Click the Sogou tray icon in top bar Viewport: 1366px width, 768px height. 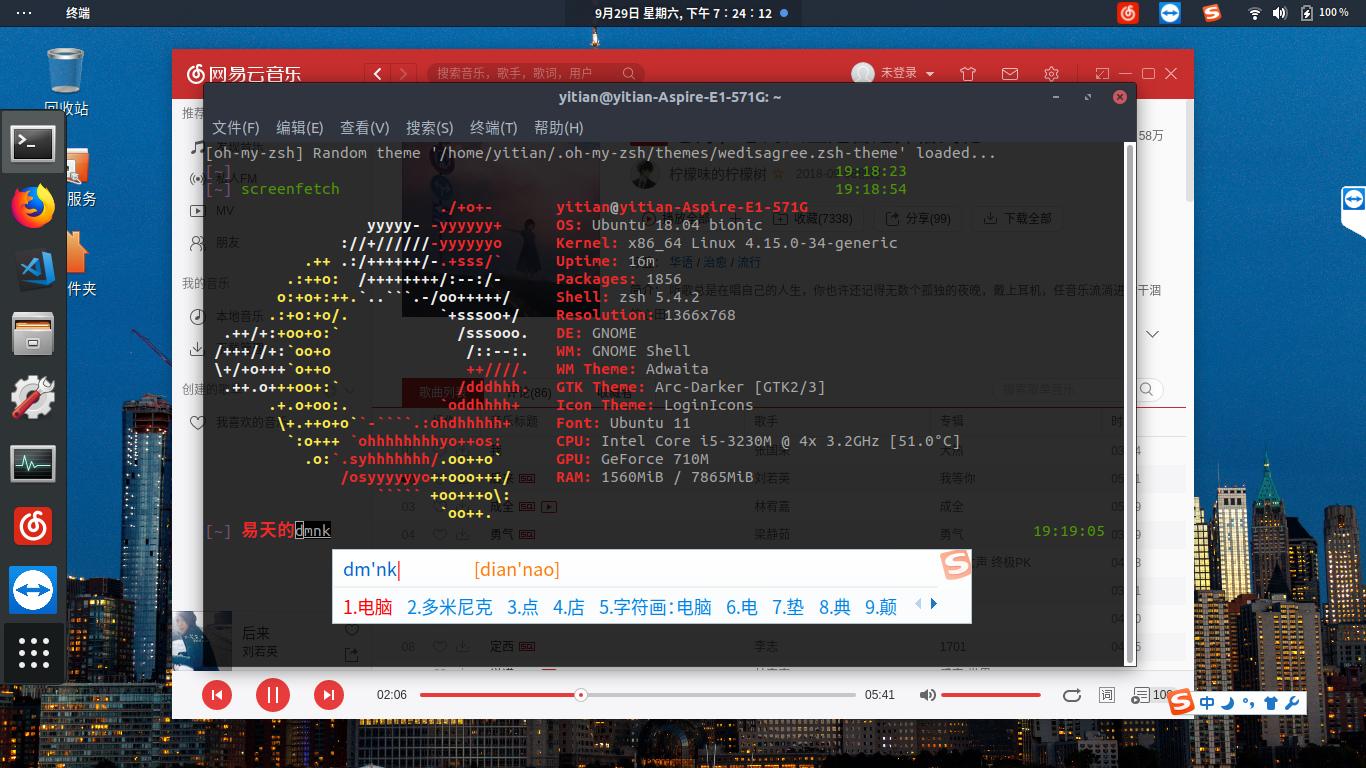[x=1213, y=13]
